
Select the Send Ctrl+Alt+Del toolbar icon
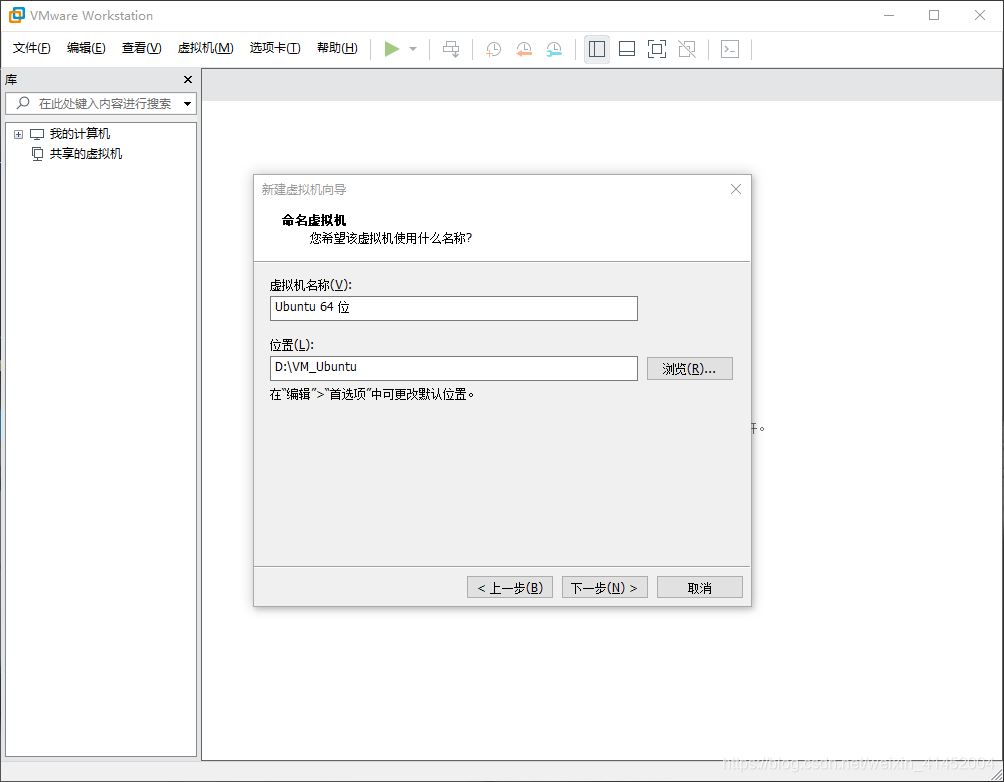729,48
